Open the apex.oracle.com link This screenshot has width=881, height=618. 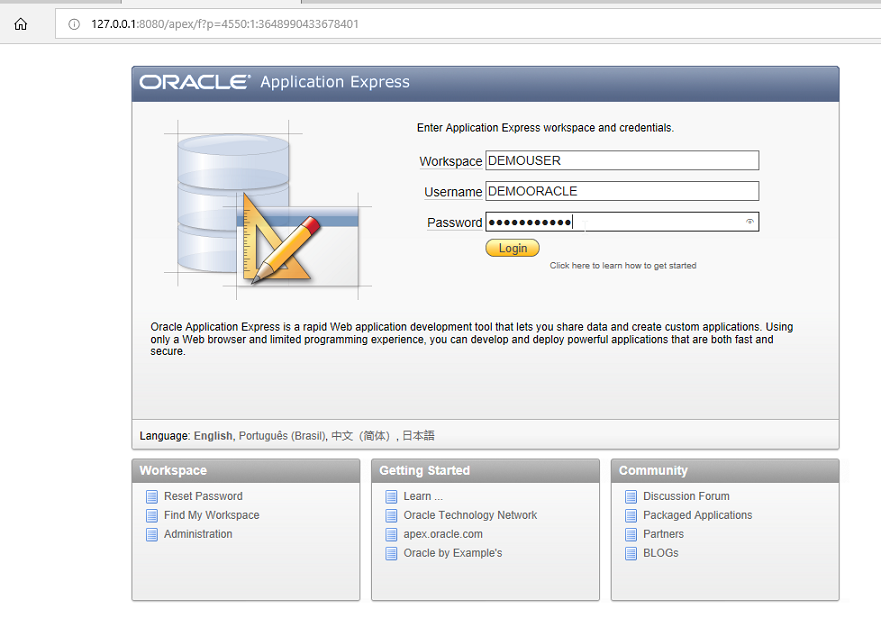[443, 535]
